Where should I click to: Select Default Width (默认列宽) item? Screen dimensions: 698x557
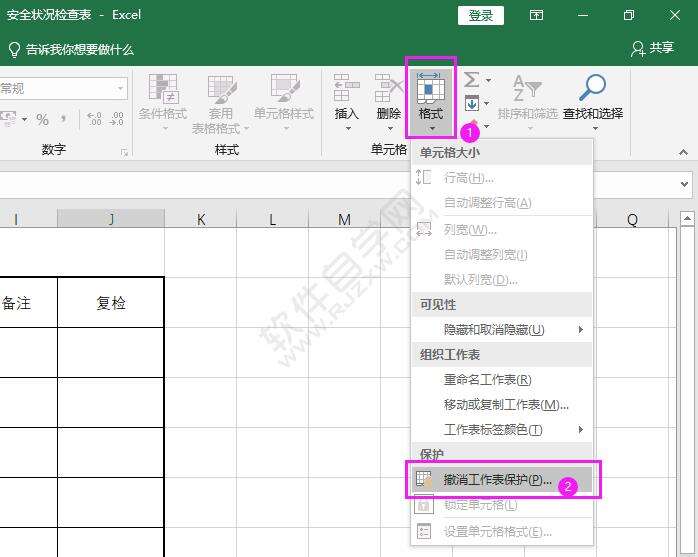pyautogui.click(x=502, y=280)
